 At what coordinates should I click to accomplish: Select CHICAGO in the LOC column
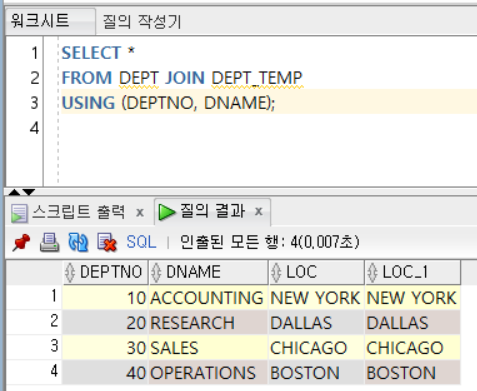(x=316, y=348)
